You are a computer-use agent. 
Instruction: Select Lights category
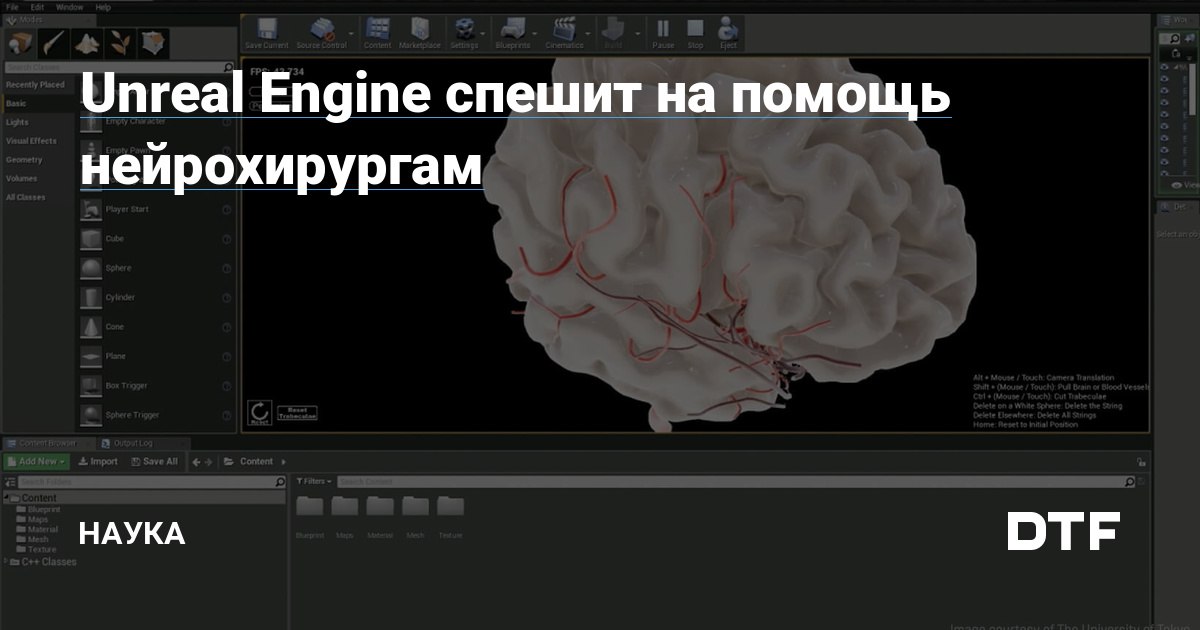17,122
